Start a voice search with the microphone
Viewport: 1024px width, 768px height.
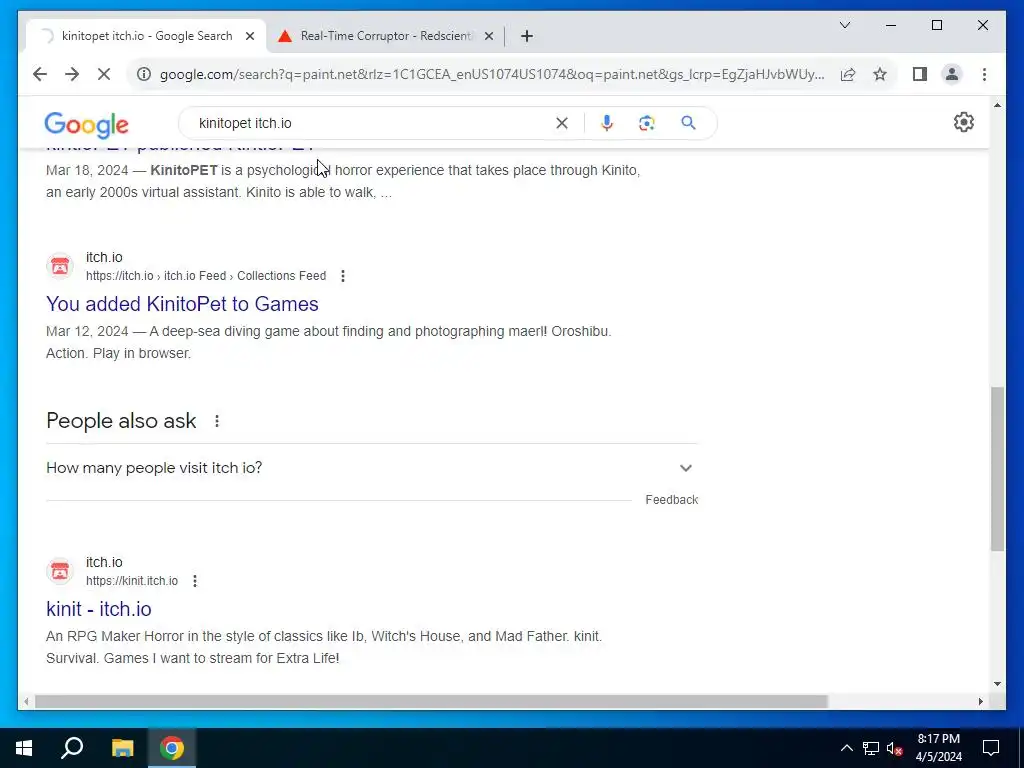[607, 123]
